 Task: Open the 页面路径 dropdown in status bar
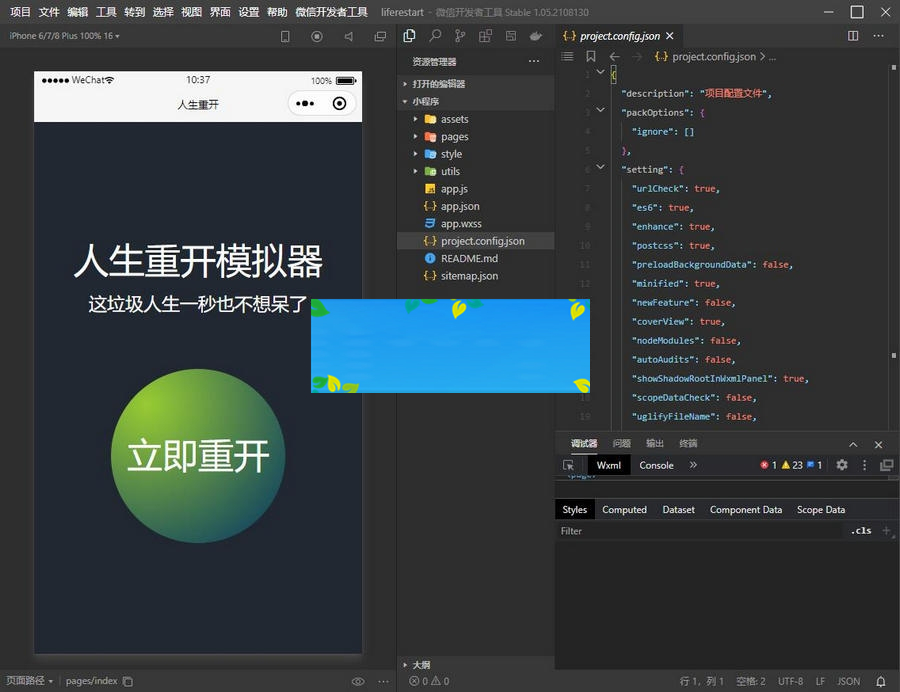28,681
